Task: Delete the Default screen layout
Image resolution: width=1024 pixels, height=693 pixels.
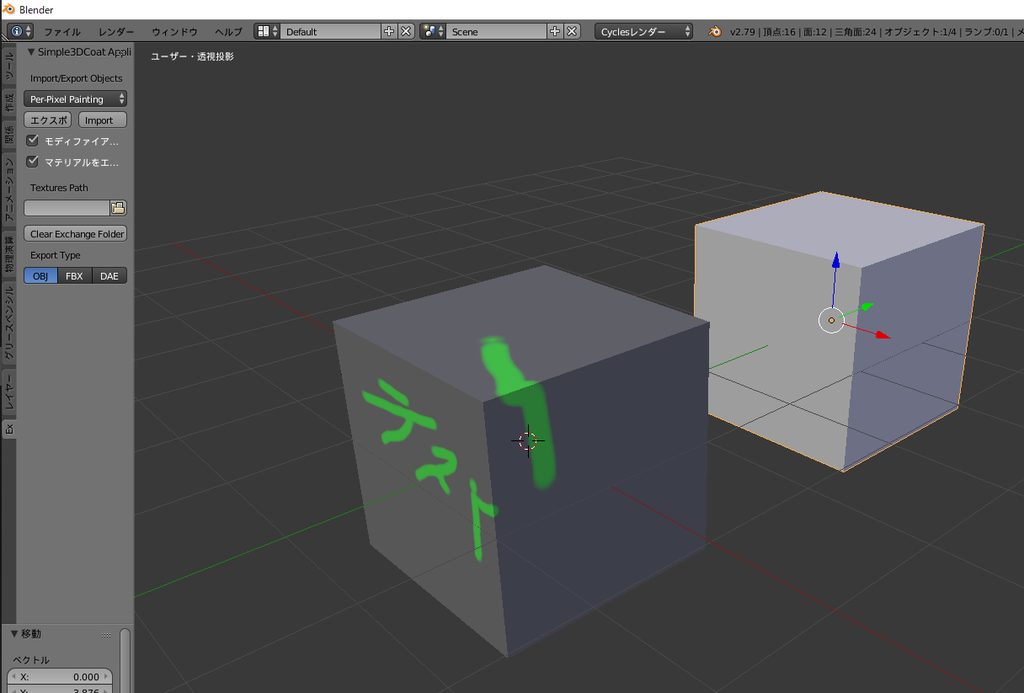Action: 406,31
